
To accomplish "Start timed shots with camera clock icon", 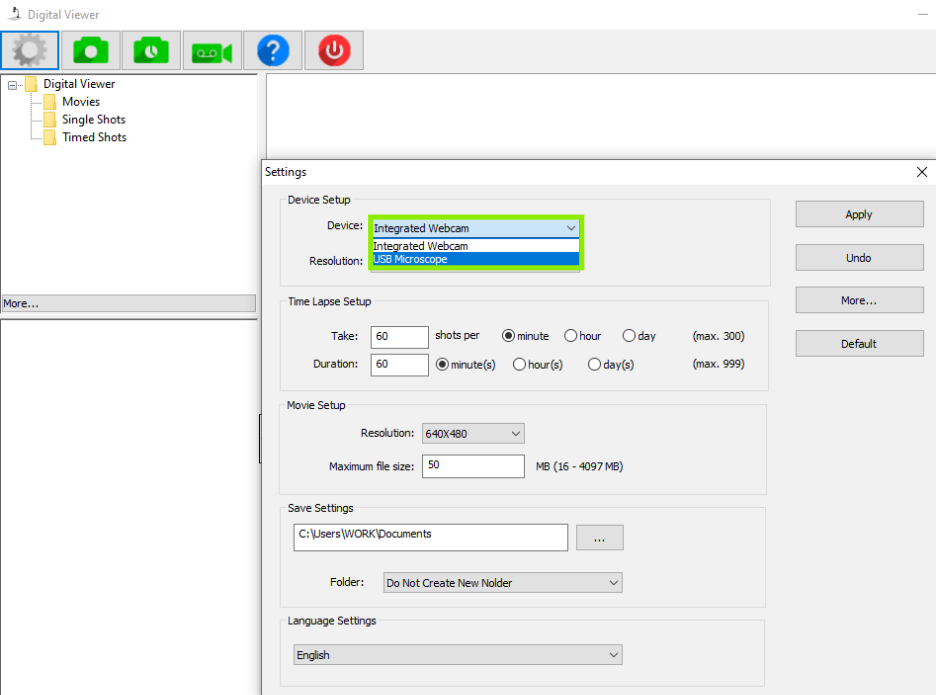I will coord(152,51).
